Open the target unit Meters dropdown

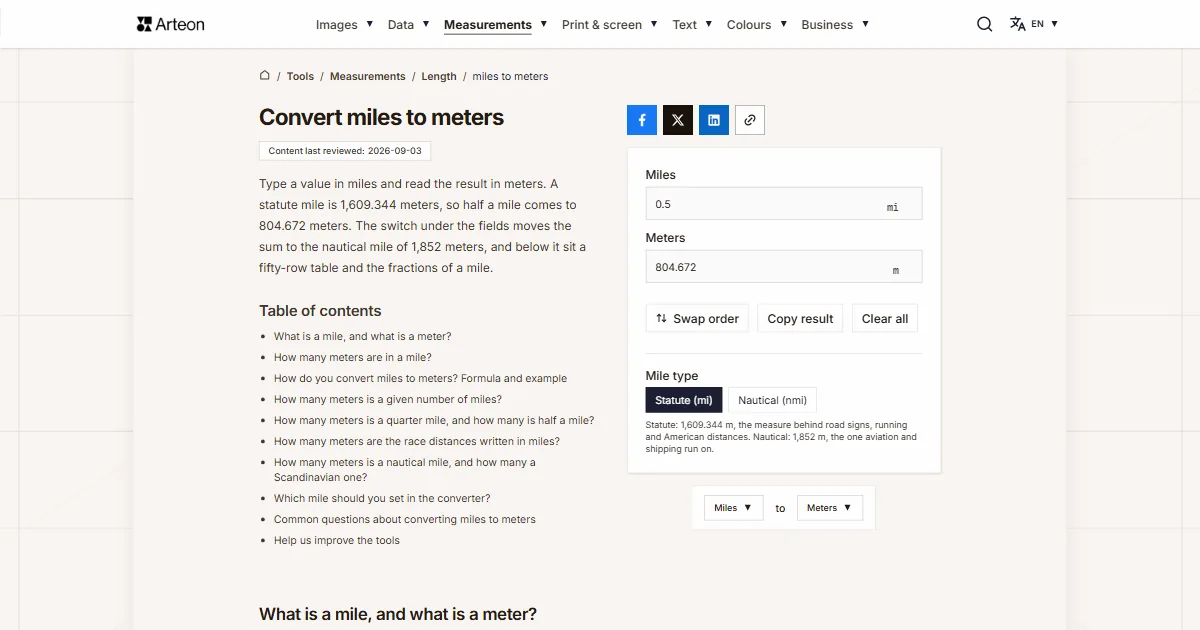829,508
